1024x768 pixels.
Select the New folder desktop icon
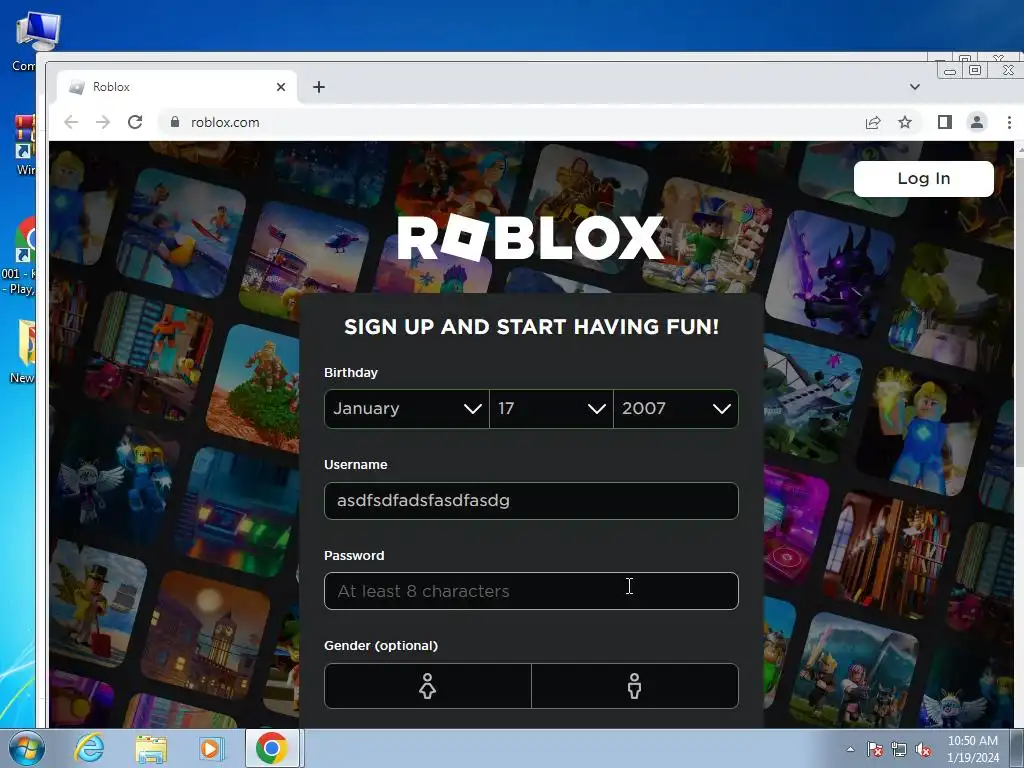22,351
